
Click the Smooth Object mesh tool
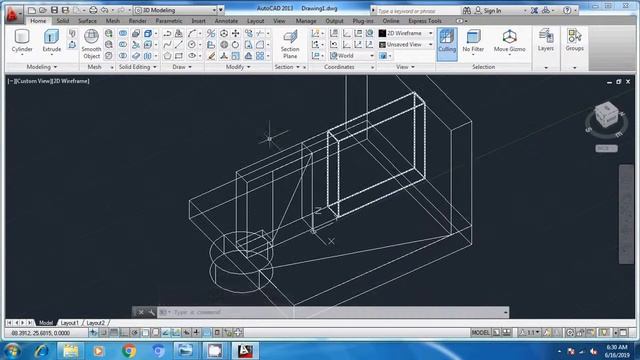click(91, 44)
